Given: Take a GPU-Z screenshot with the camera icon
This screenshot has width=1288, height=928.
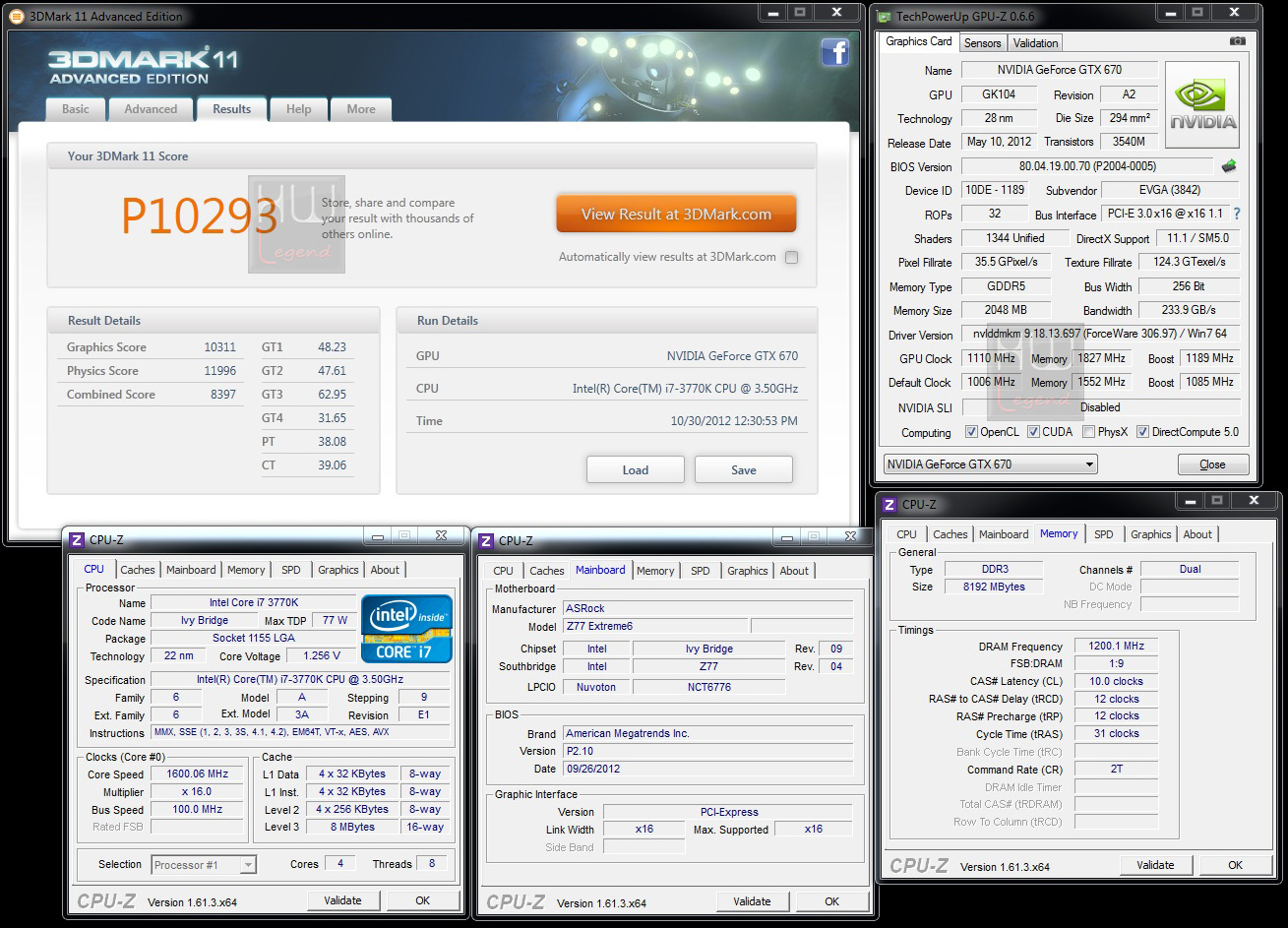Looking at the screenshot, I should (1237, 41).
